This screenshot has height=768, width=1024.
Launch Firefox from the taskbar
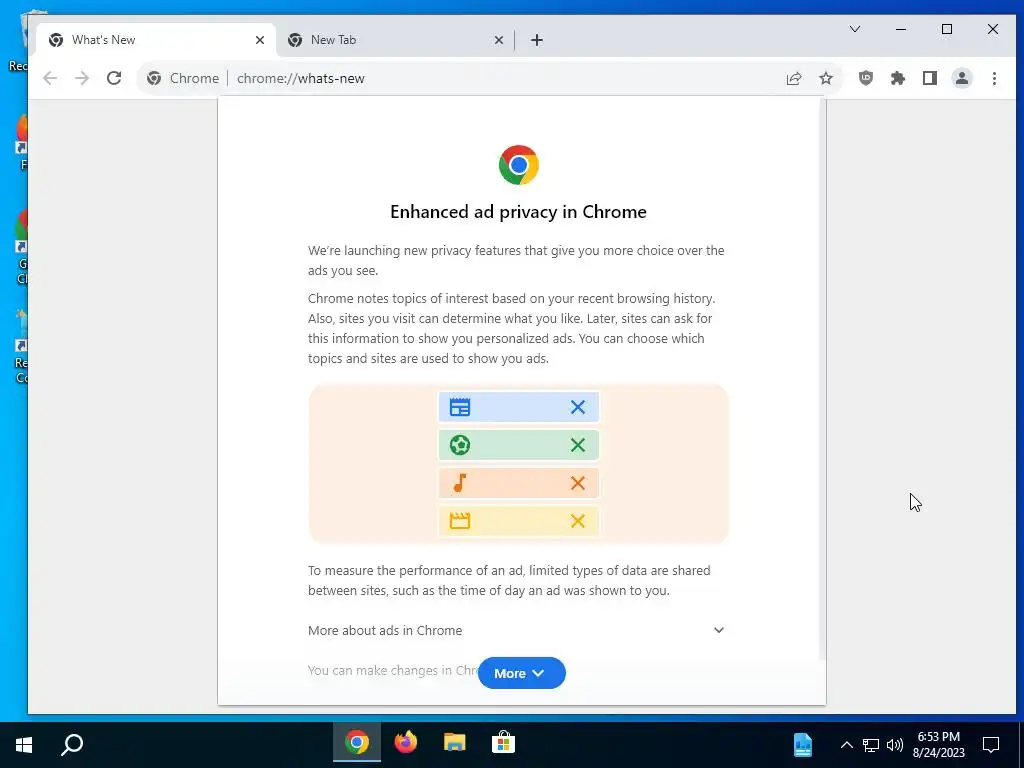click(x=406, y=743)
